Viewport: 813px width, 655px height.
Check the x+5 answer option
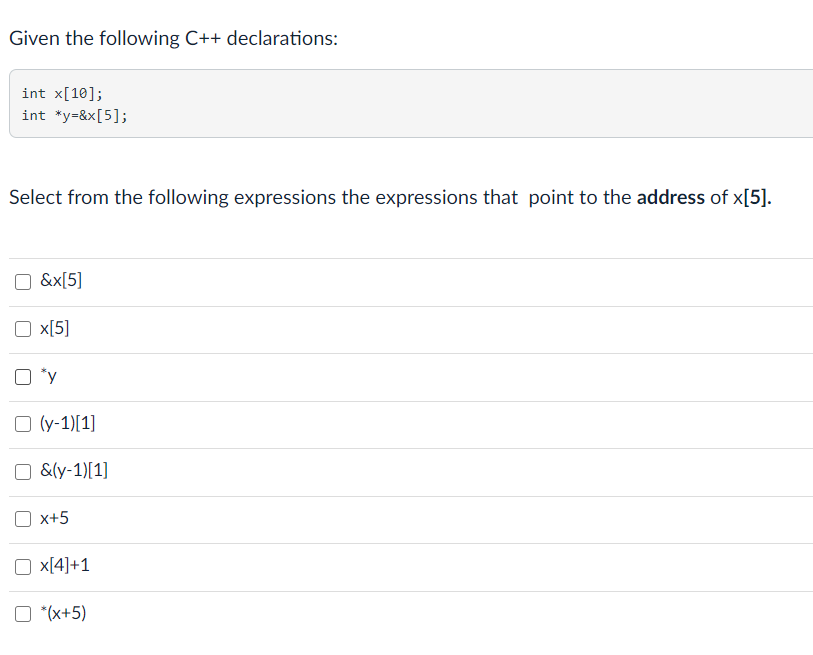point(22,518)
